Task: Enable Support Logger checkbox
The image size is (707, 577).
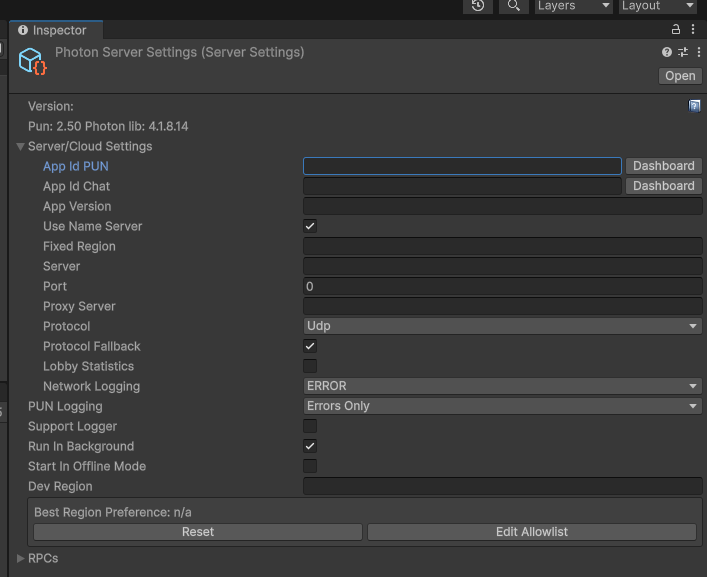Action: click(310, 426)
